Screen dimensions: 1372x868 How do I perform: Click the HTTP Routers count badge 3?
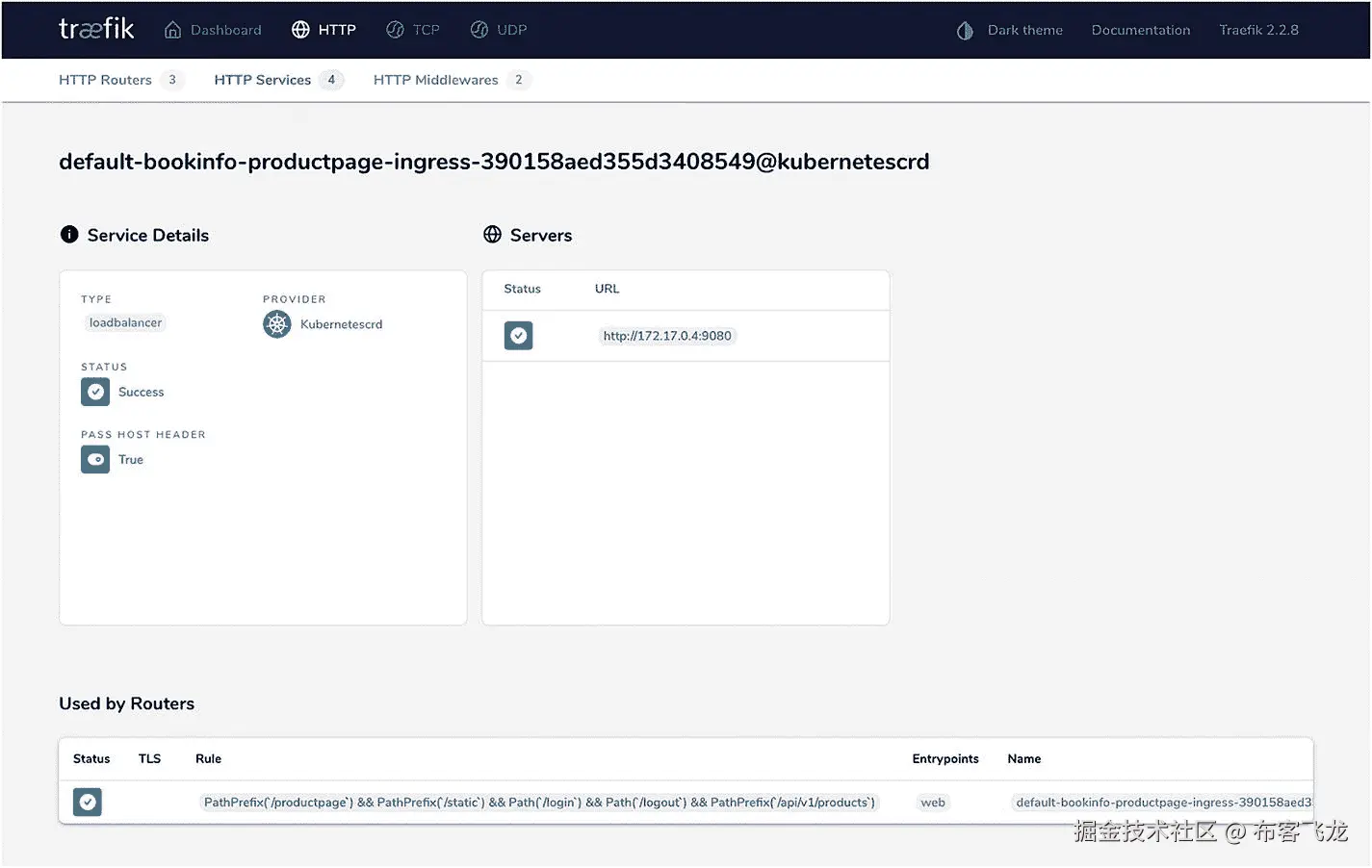172,80
